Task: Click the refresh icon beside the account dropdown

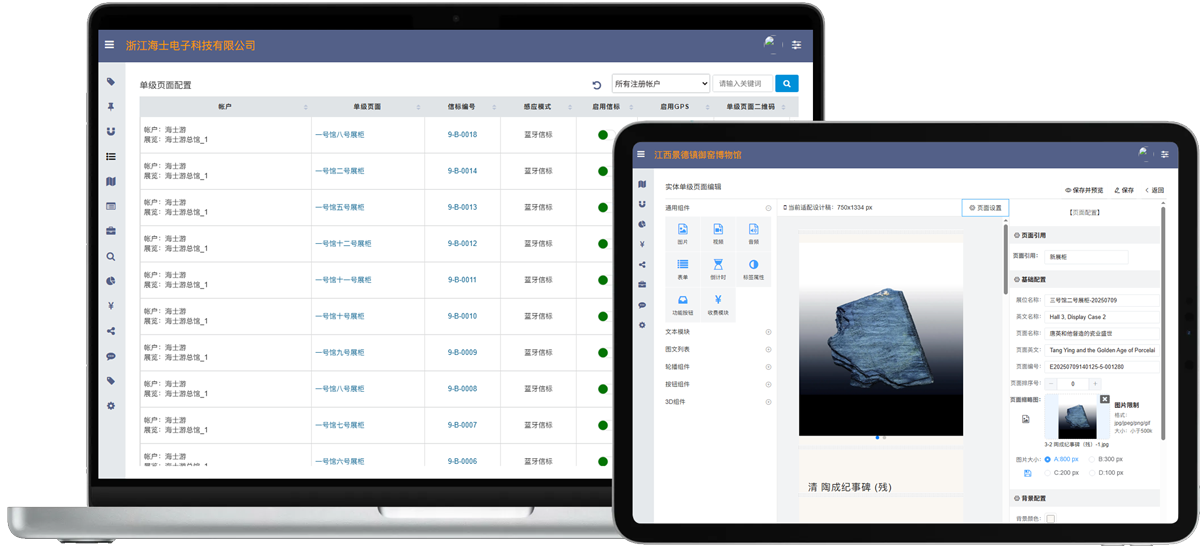Action: [x=597, y=85]
